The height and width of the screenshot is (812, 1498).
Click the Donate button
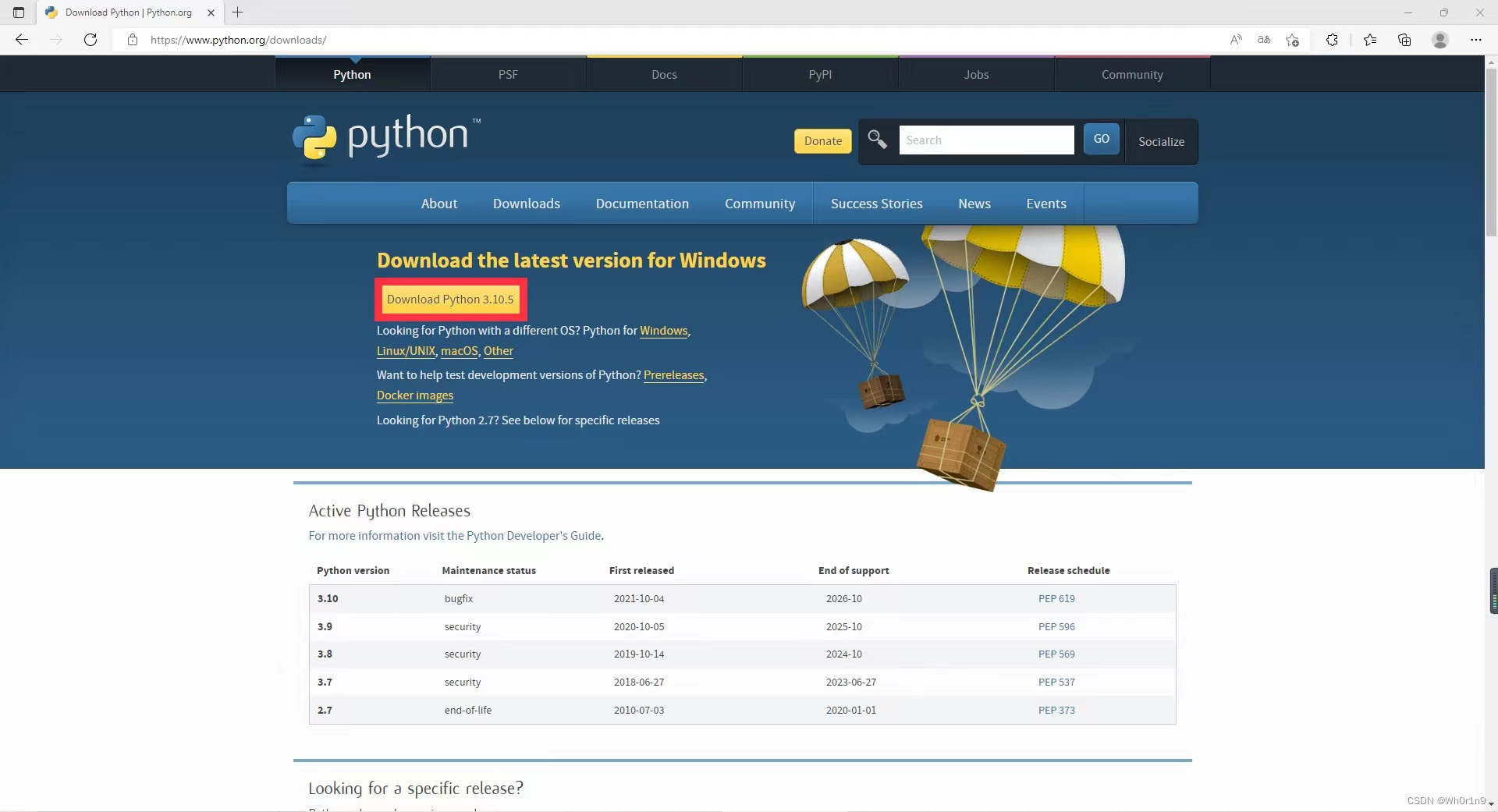823,141
